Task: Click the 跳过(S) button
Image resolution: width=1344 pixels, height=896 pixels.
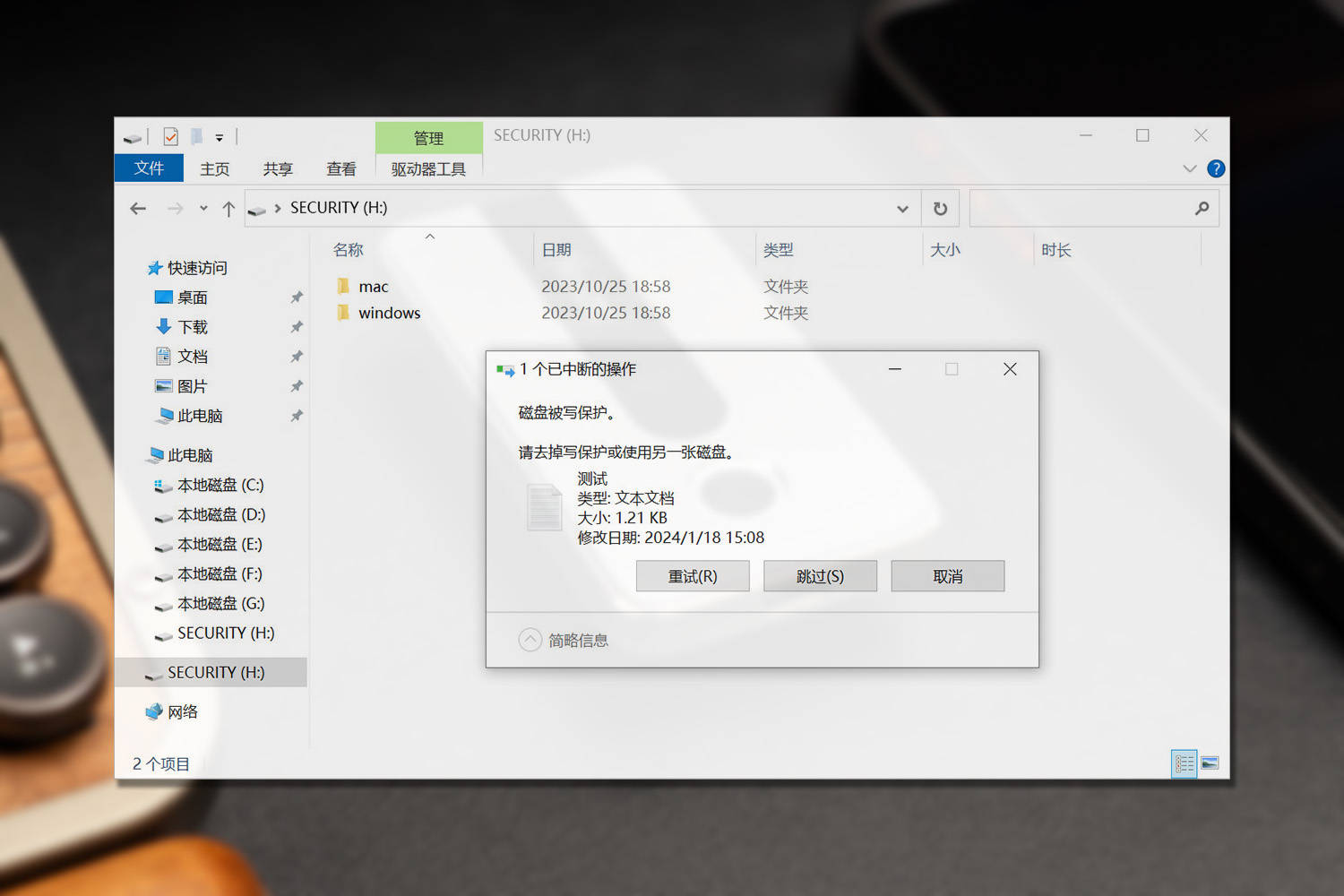Action: click(x=820, y=576)
